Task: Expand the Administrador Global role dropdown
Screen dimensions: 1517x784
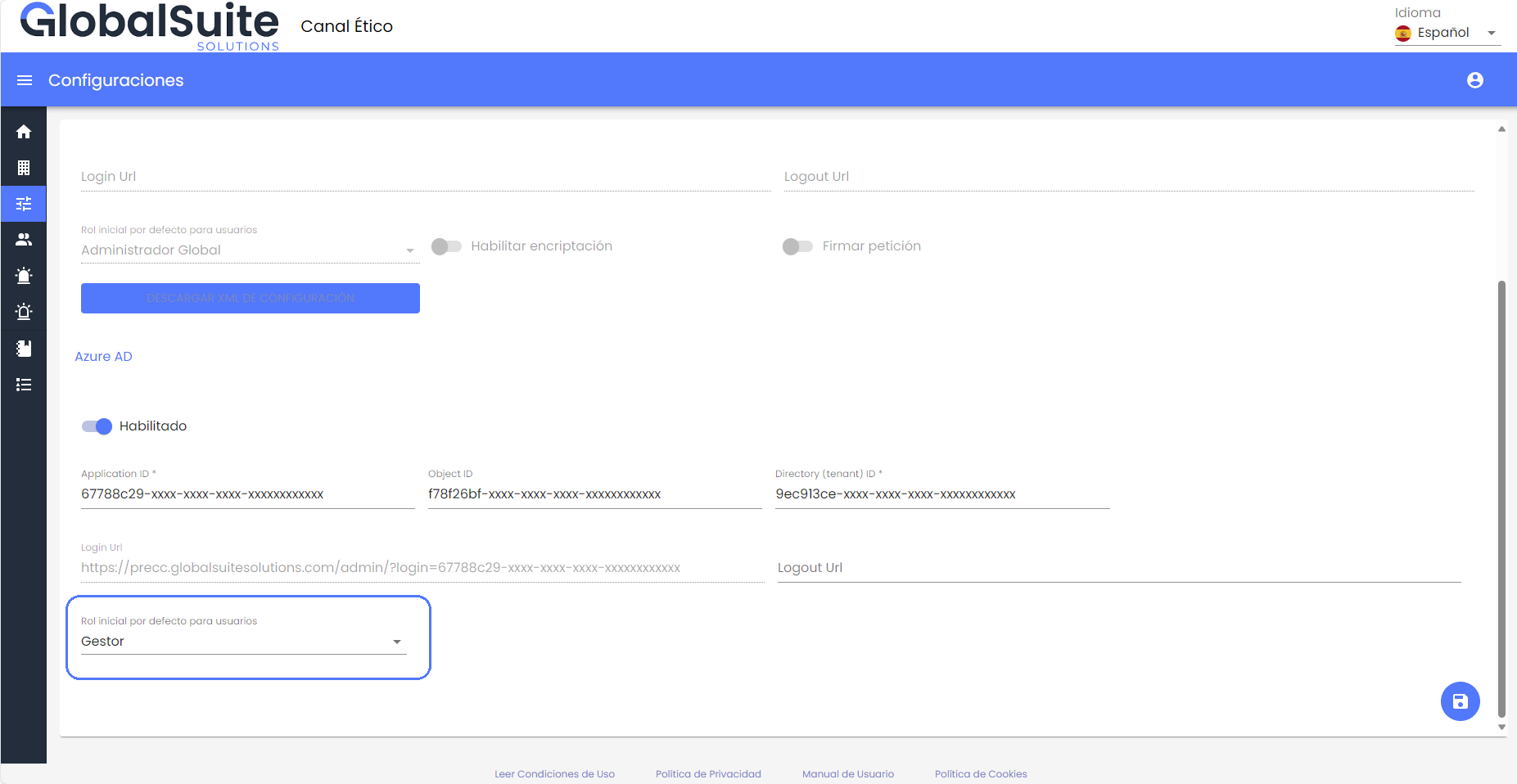Action: pyautogui.click(x=250, y=250)
